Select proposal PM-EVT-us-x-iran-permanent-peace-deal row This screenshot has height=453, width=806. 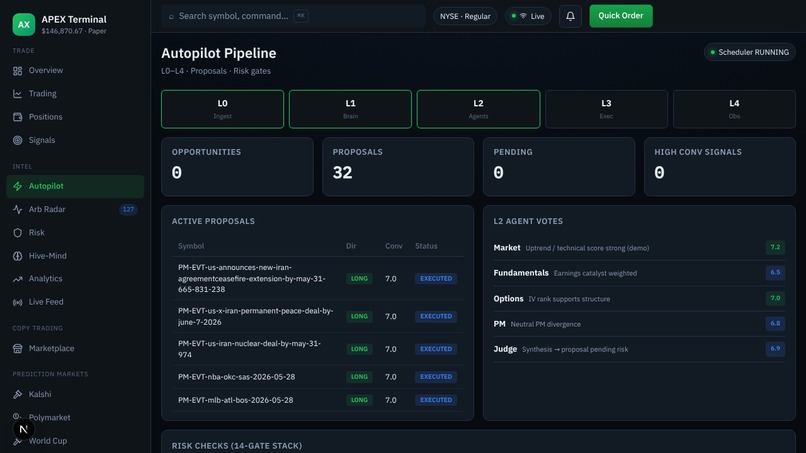(318, 316)
